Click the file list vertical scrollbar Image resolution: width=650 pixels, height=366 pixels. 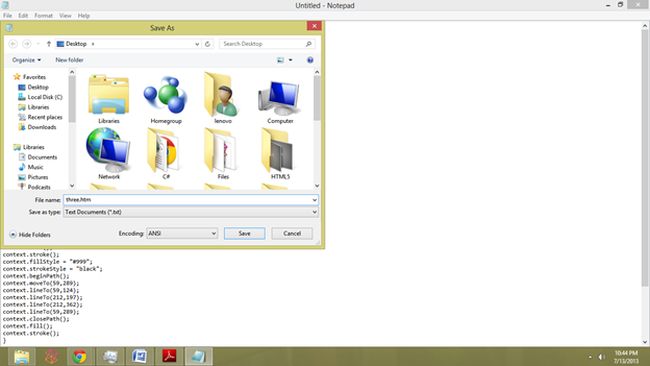[x=317, y=129]
